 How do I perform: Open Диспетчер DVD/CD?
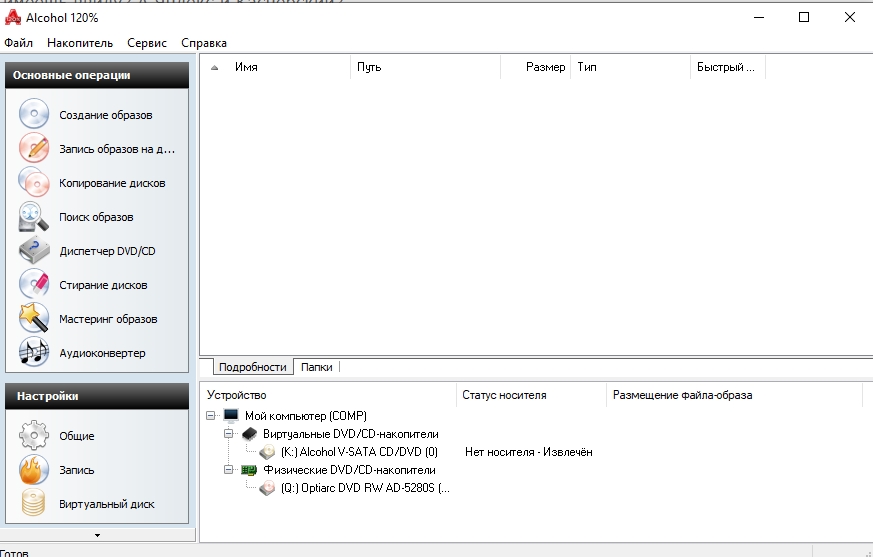(107, 251)
